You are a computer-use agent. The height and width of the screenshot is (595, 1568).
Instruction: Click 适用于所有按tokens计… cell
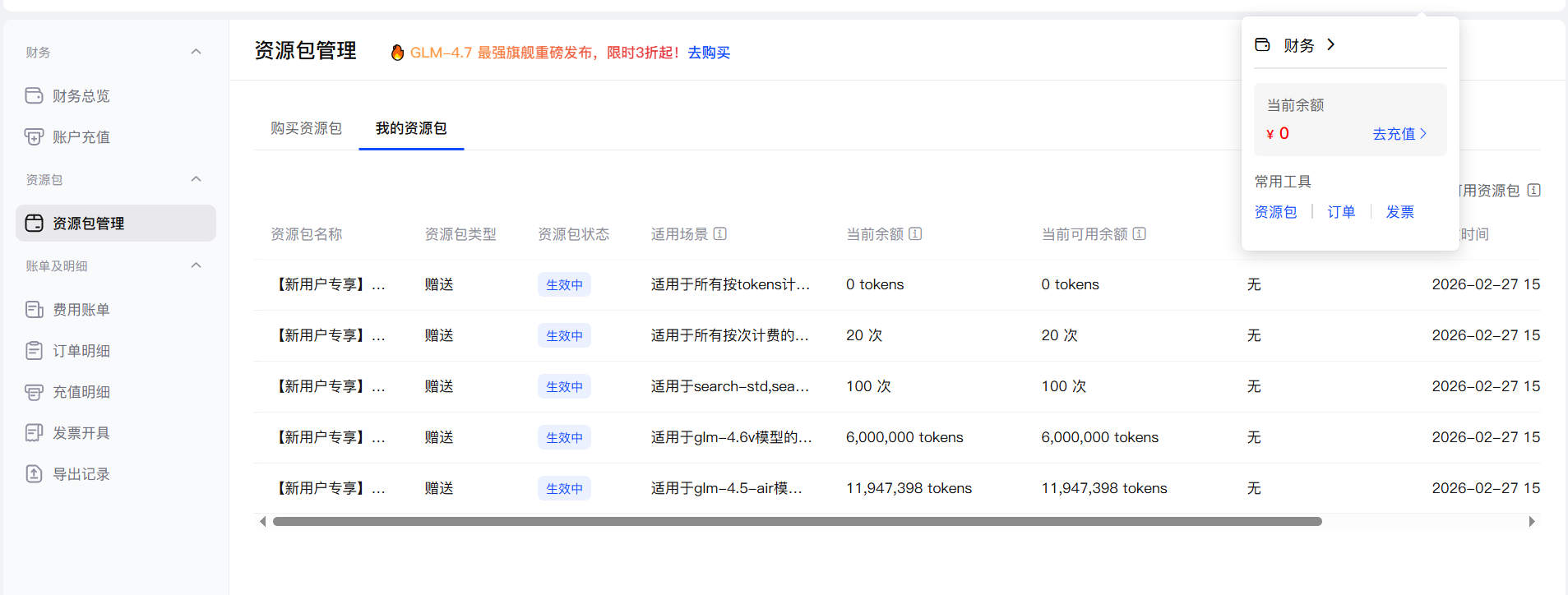[x=730, y=284]
